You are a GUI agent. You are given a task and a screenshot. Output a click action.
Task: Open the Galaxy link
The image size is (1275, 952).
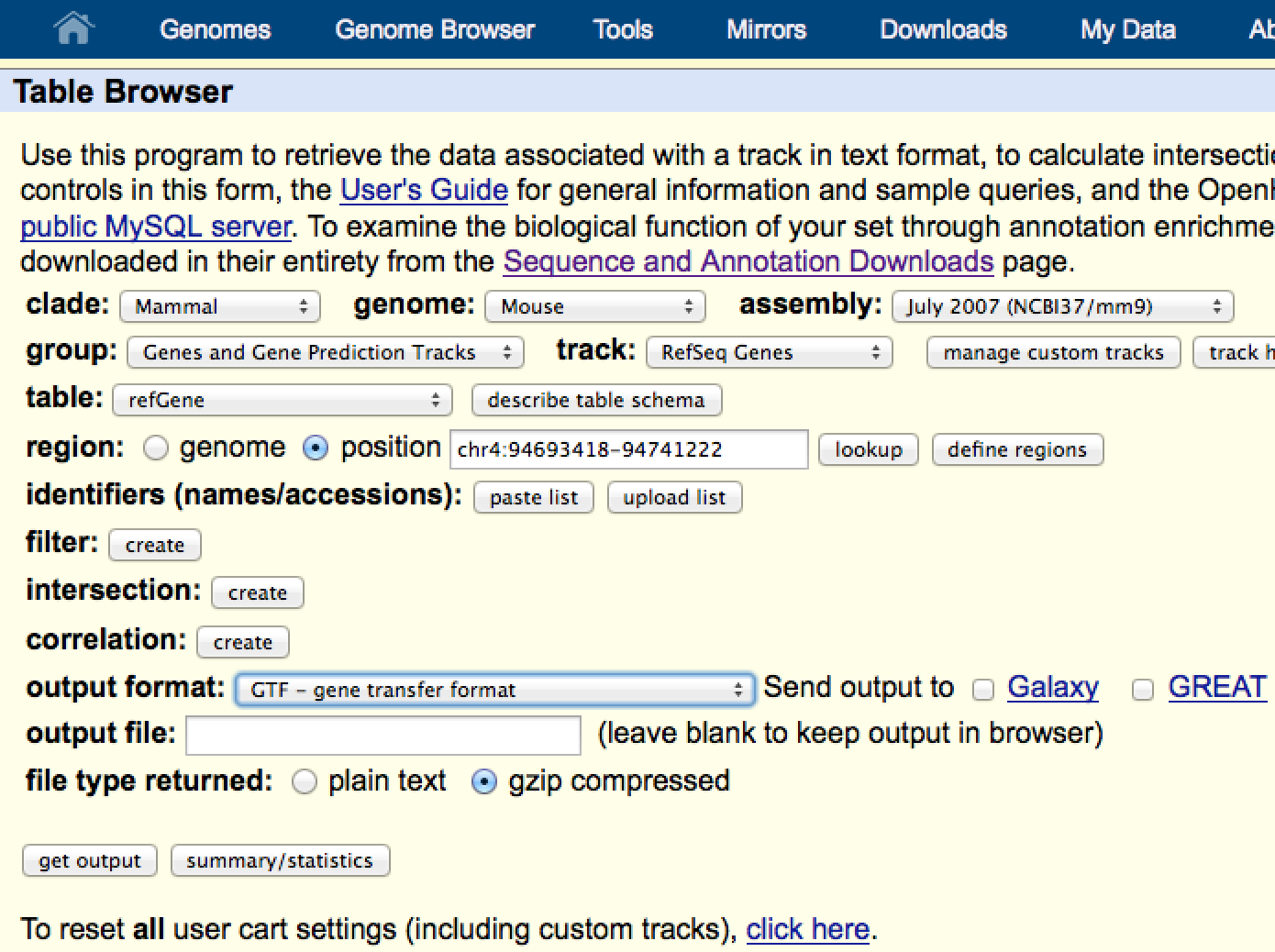pos(1053,687)
